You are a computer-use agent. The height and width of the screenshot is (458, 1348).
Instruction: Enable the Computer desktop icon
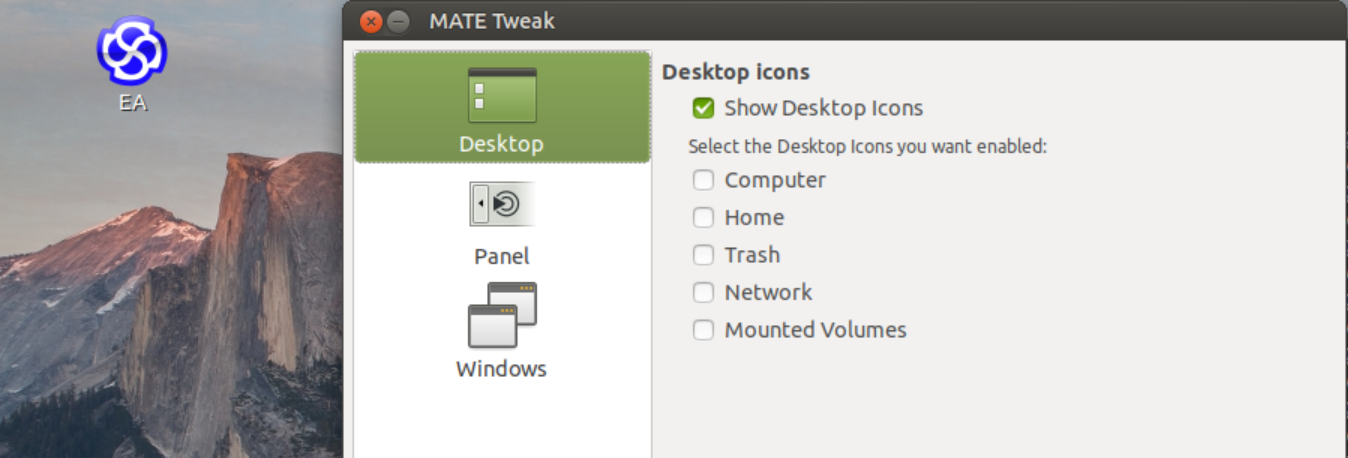pos(704,180)
